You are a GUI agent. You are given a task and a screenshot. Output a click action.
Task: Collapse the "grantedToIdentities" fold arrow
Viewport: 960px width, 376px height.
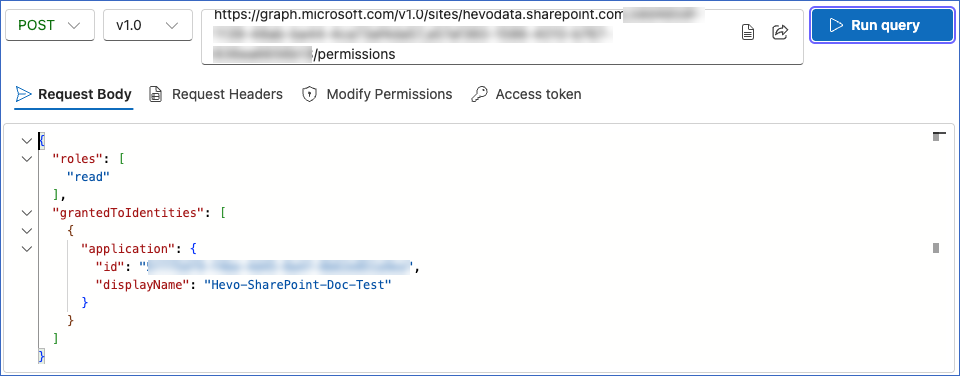26,212
